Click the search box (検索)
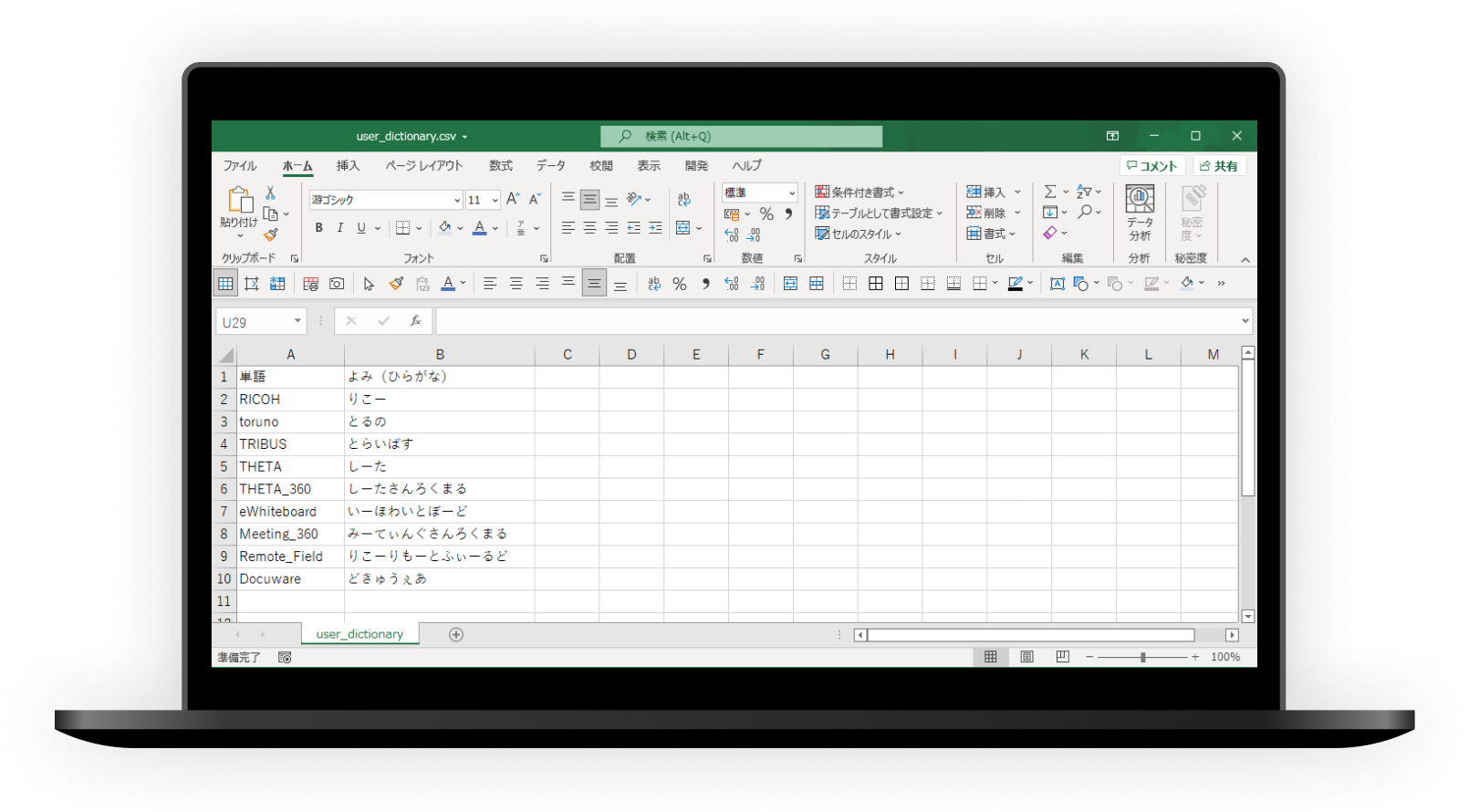Viewport: 1469px width, 812px height. (x=741, y=136)
